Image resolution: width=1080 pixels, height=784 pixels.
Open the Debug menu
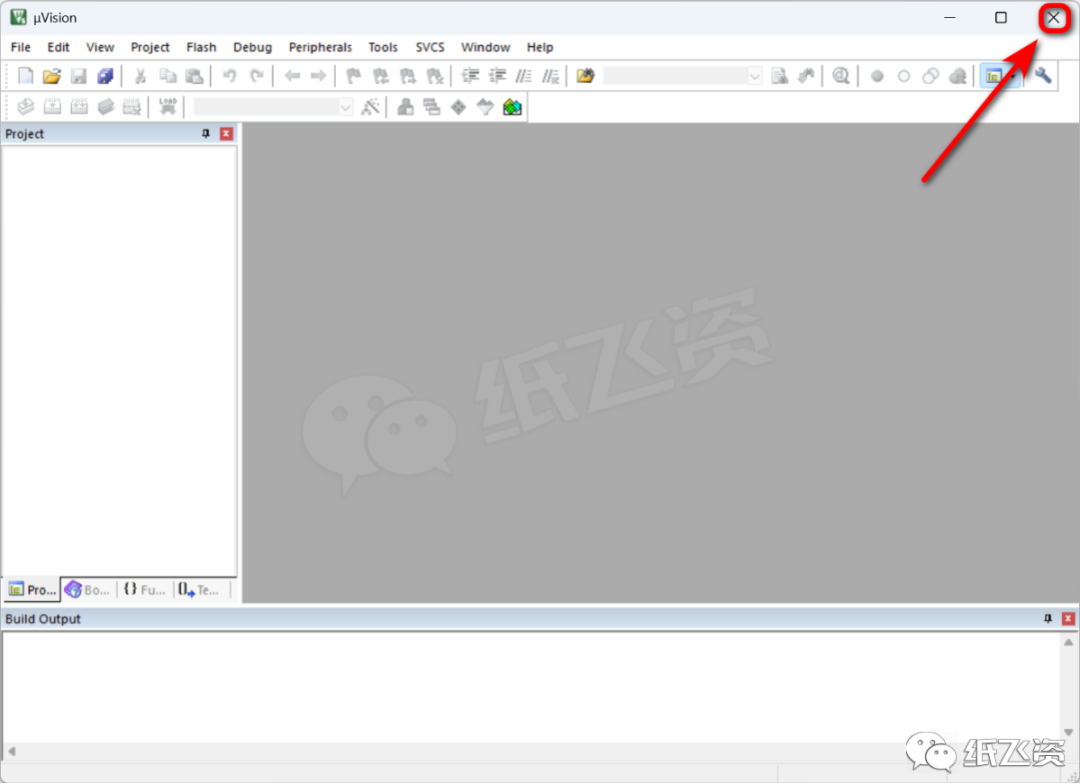tap(253, 47)
